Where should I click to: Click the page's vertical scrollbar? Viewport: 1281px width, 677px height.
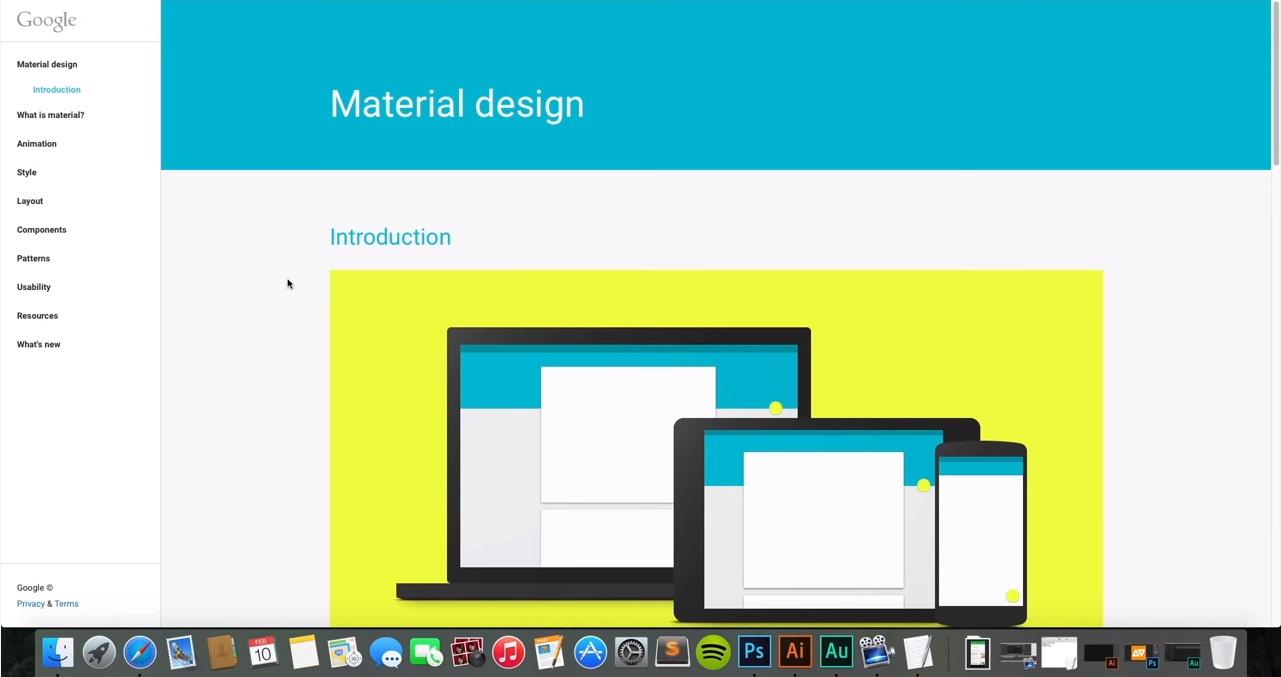click(1275, 85)
